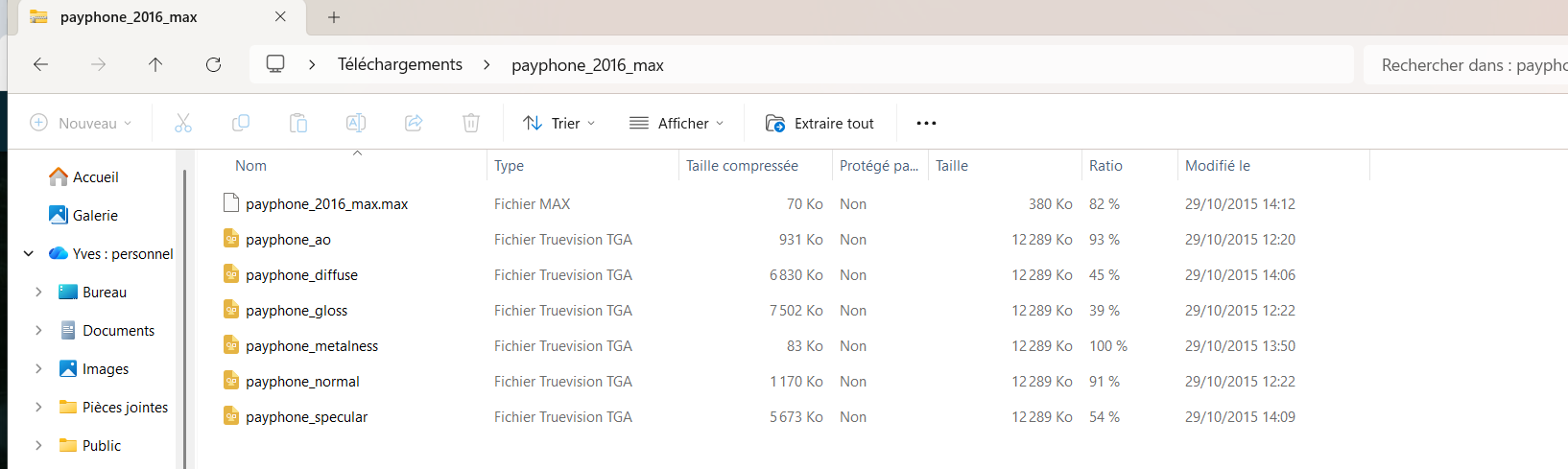Viewport: 1568px width, 469px height.
Task: Navigate back with the left arrow
Action: [x=40, y=64]
